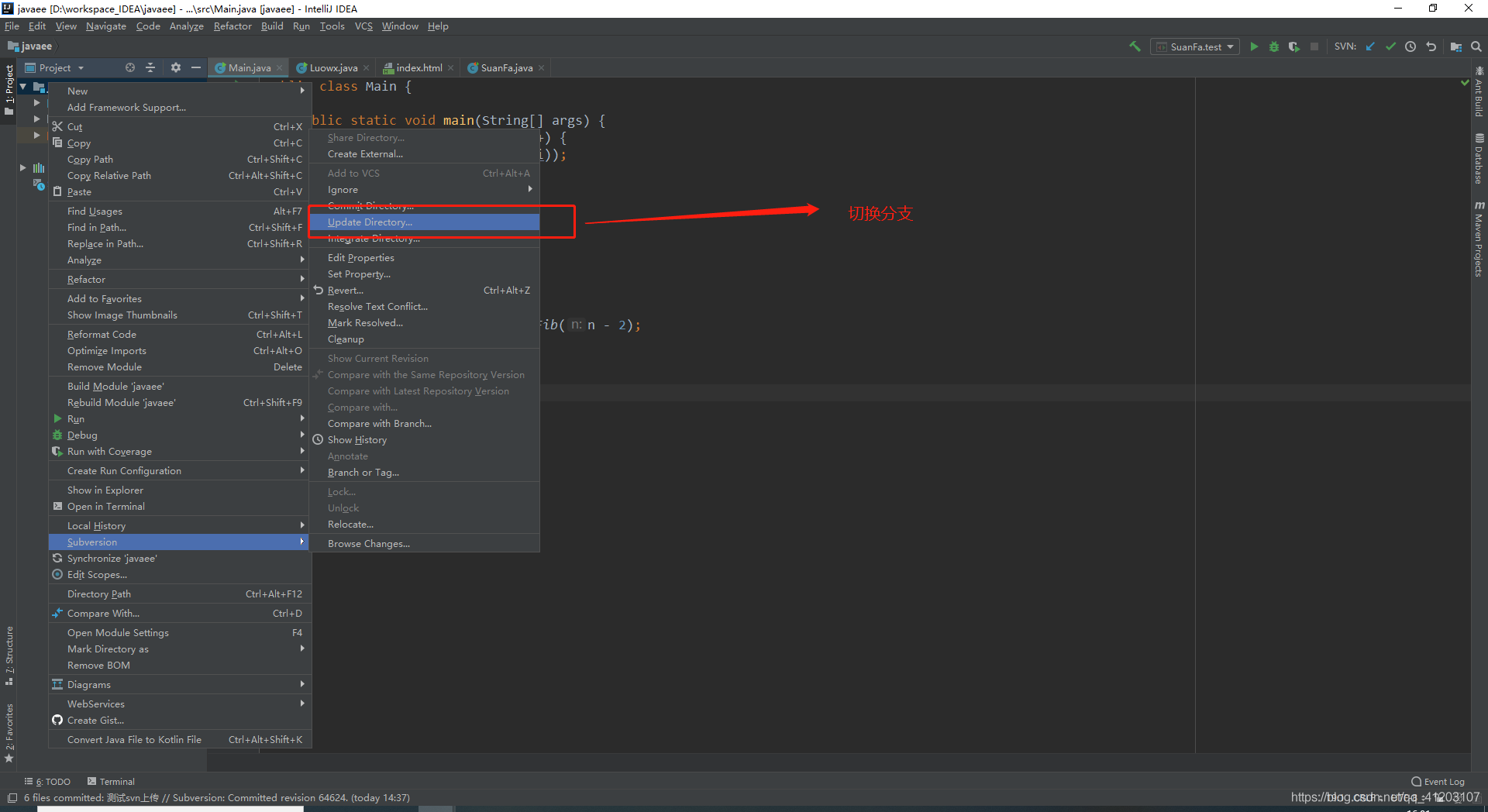Toggle the Terminal tool window
The height and width of the screenshot is (812, 1488).
pyautogui.click(x=112, y=782)
